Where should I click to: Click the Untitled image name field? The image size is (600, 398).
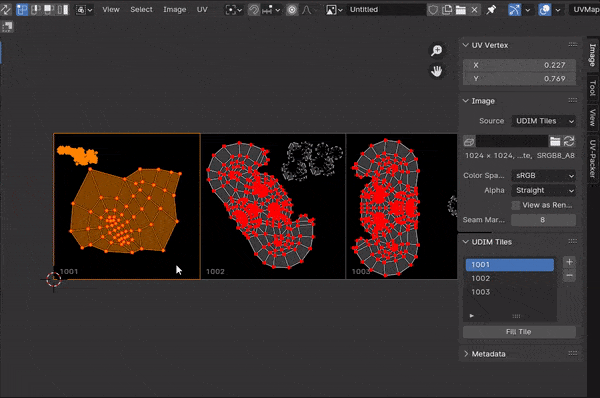(385, 10)
